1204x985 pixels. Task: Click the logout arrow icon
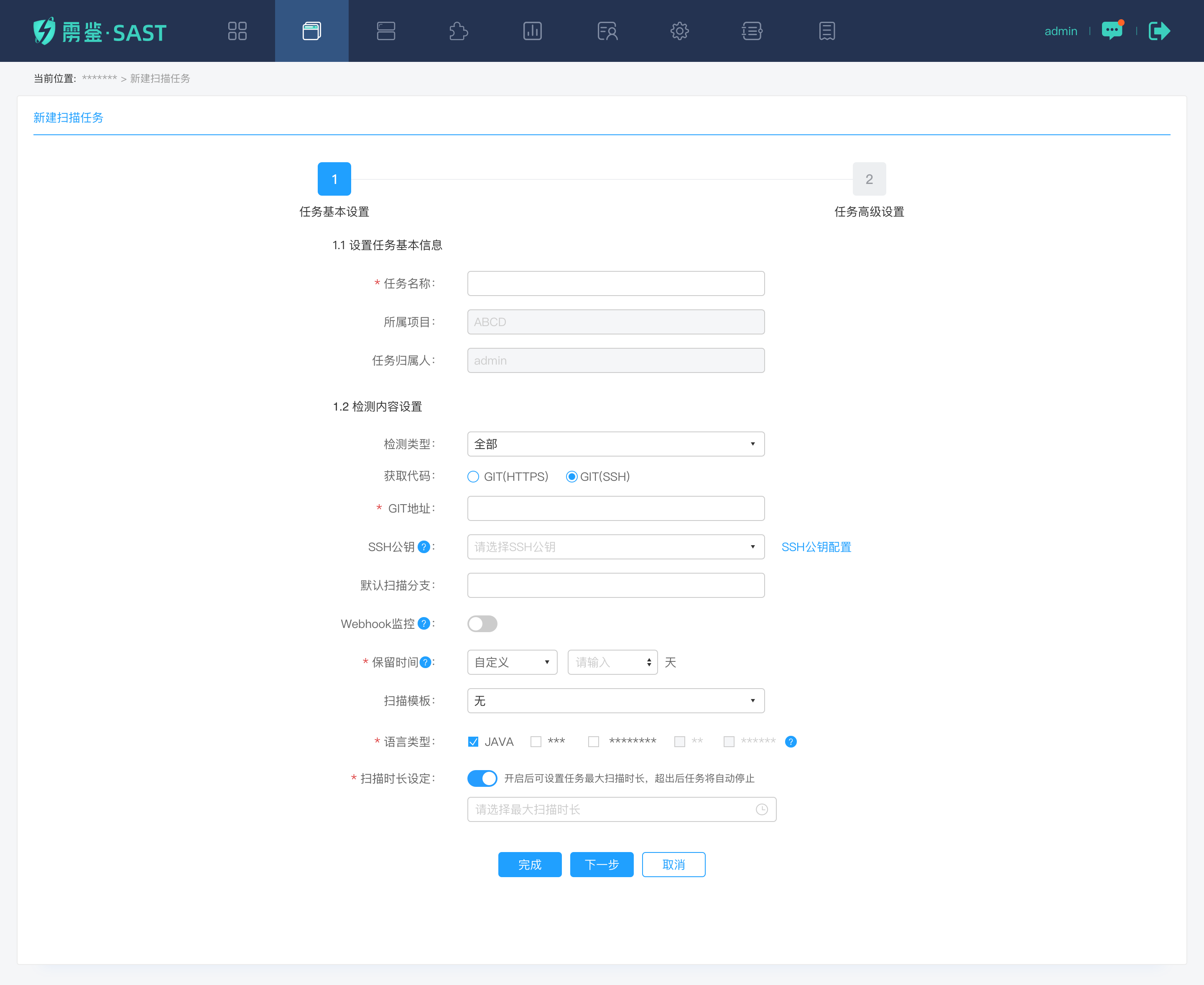[x=1158, y=31]
